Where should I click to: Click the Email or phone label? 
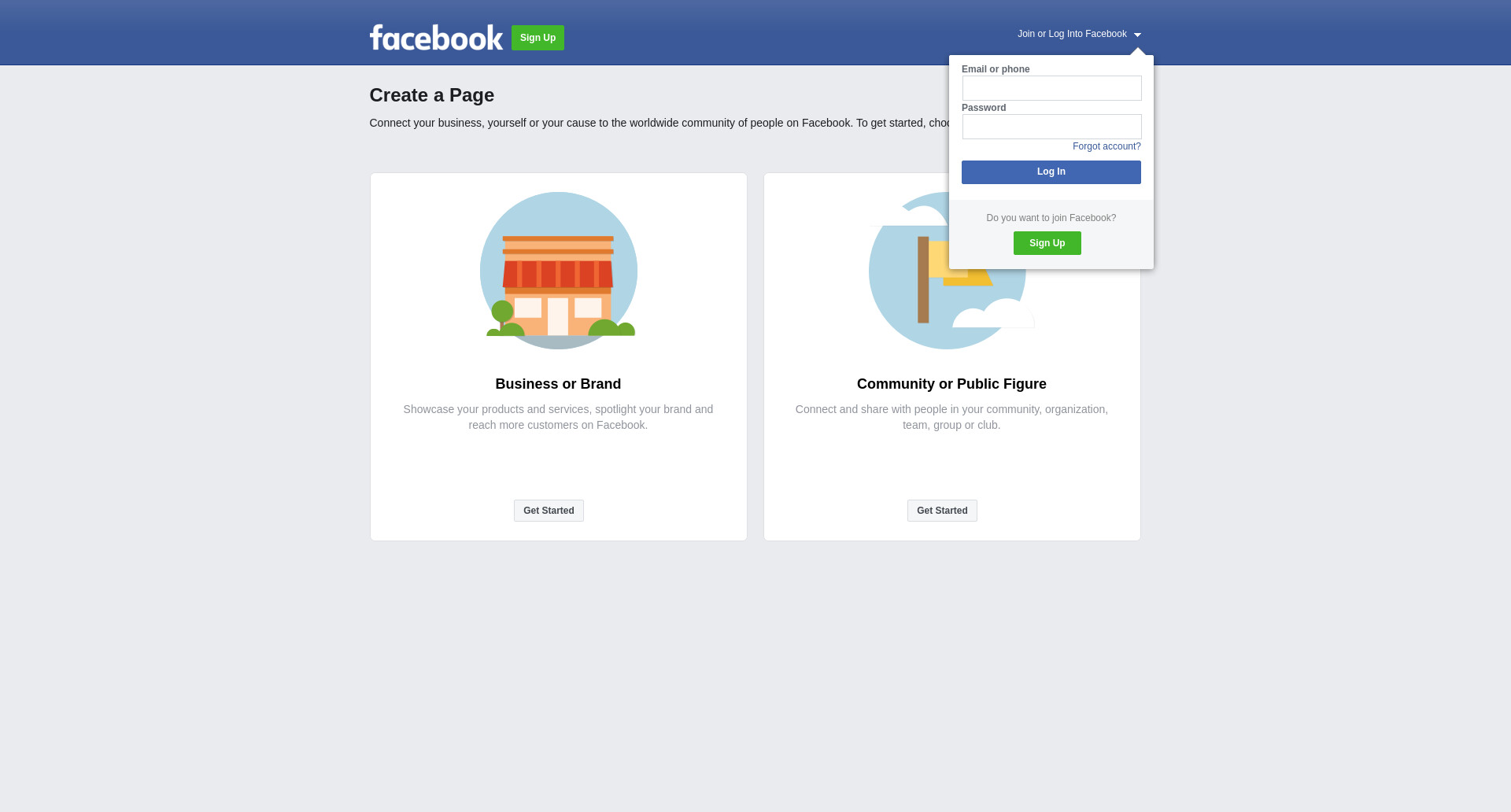[996, 69]
